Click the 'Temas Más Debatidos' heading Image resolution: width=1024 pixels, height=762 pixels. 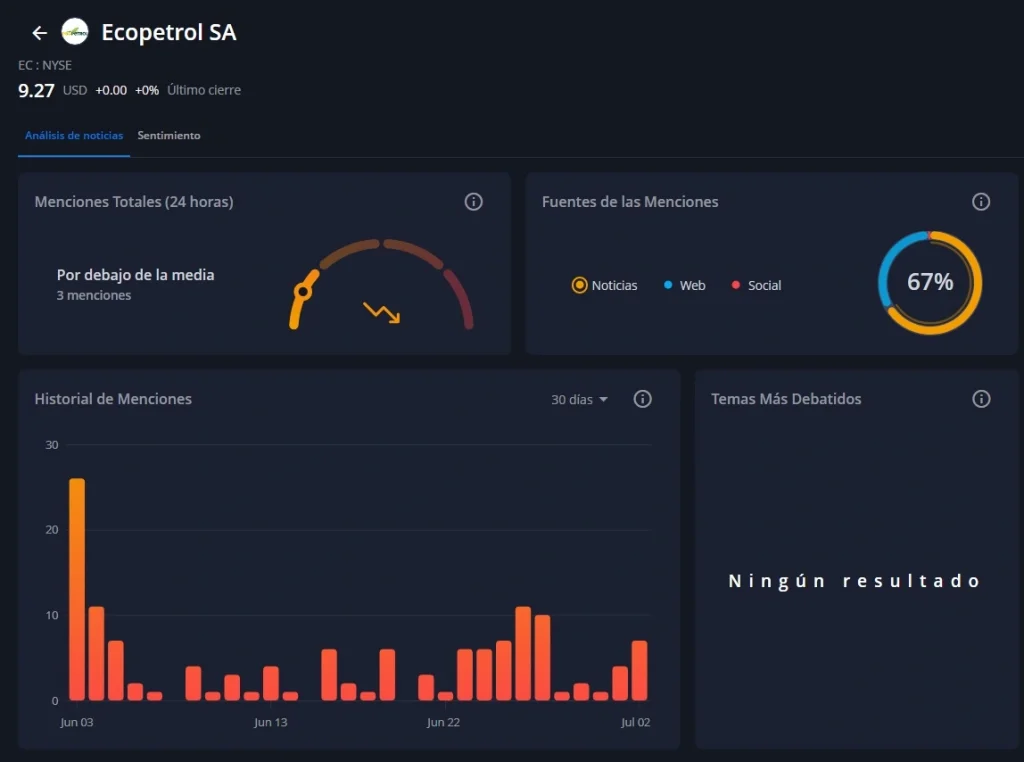pos(786,399)
